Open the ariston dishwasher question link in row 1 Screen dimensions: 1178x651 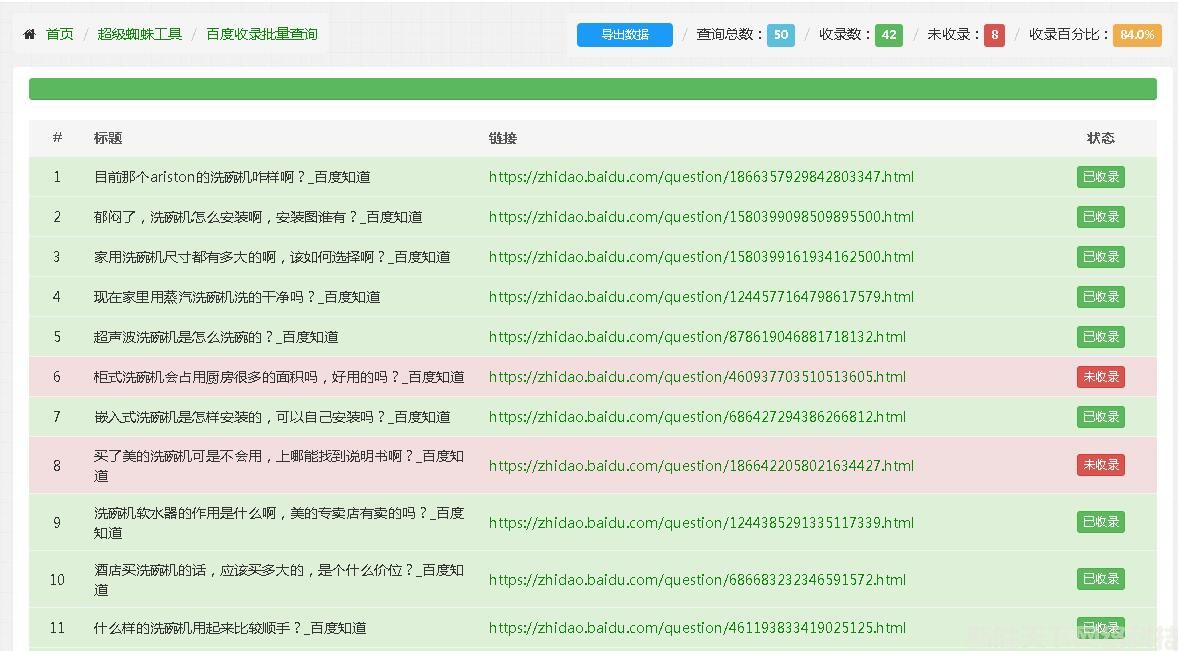point(701,177)
